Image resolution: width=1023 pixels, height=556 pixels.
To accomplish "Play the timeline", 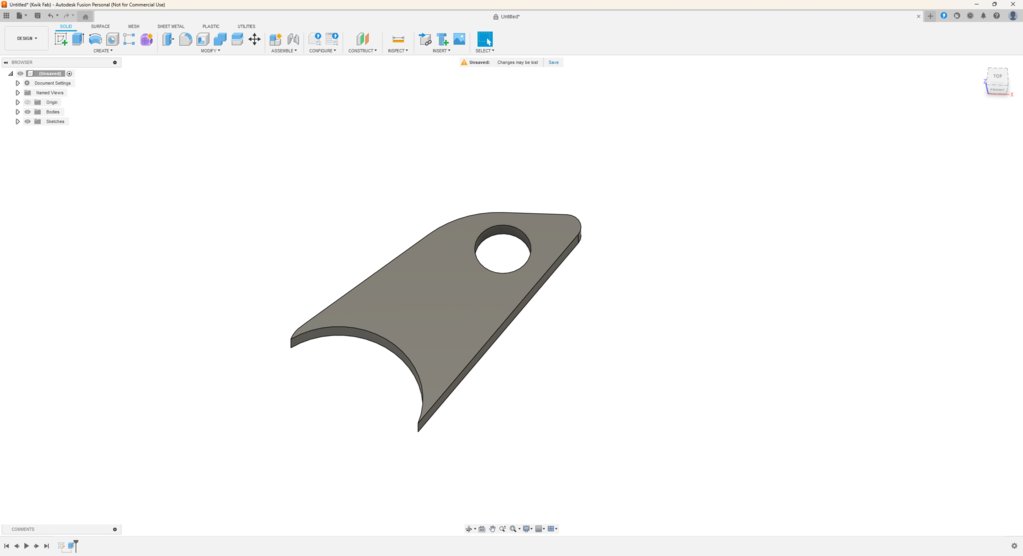I will (26, 546).
